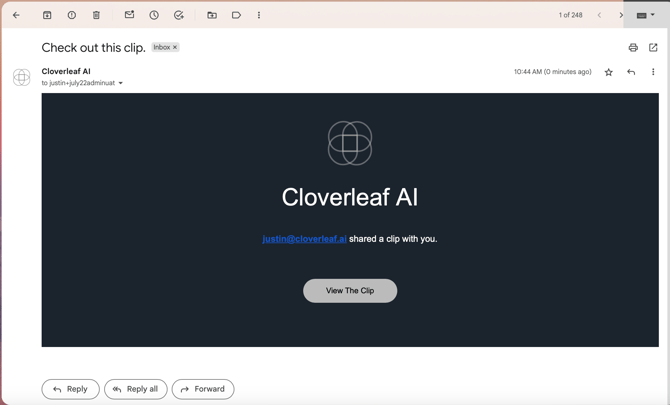The width and height of the screenshot is (670, 405).
Task: Delete the email with trash icon
Action: [96, 15]
